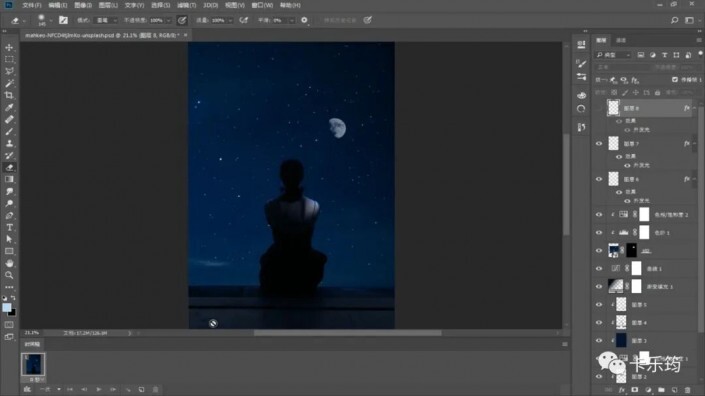Open the brush settings panel toggle
The width and height of the screenshot is (705, 396).
(63, 20)
